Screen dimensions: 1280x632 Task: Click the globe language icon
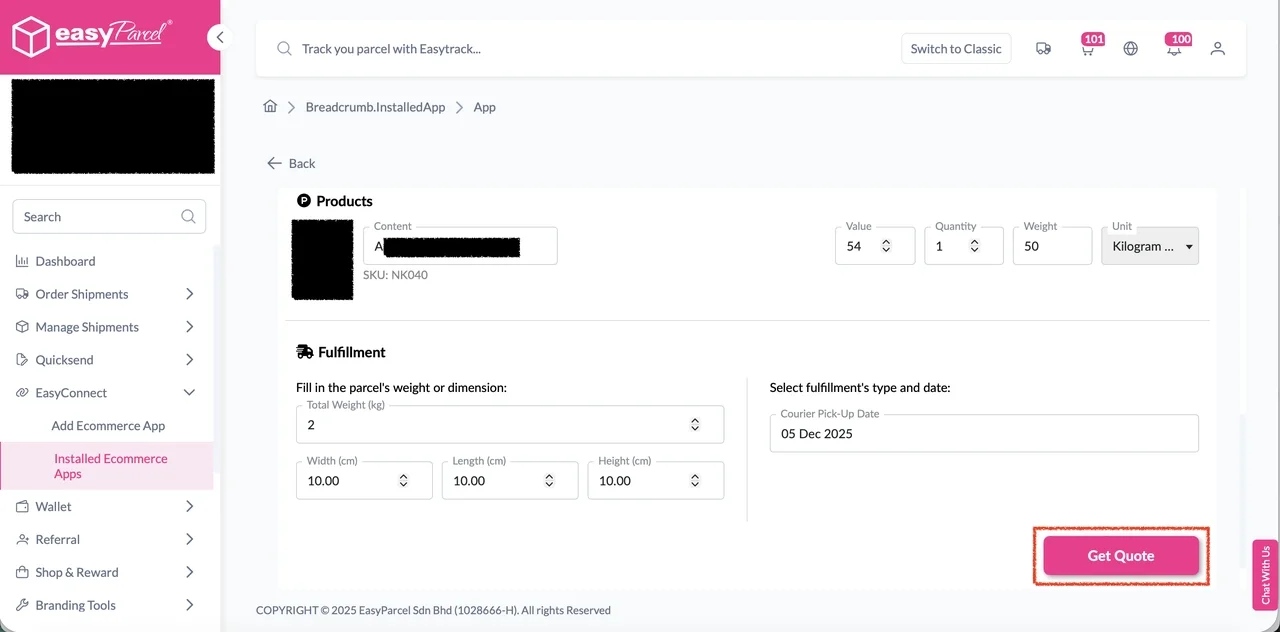point(1130,48)
